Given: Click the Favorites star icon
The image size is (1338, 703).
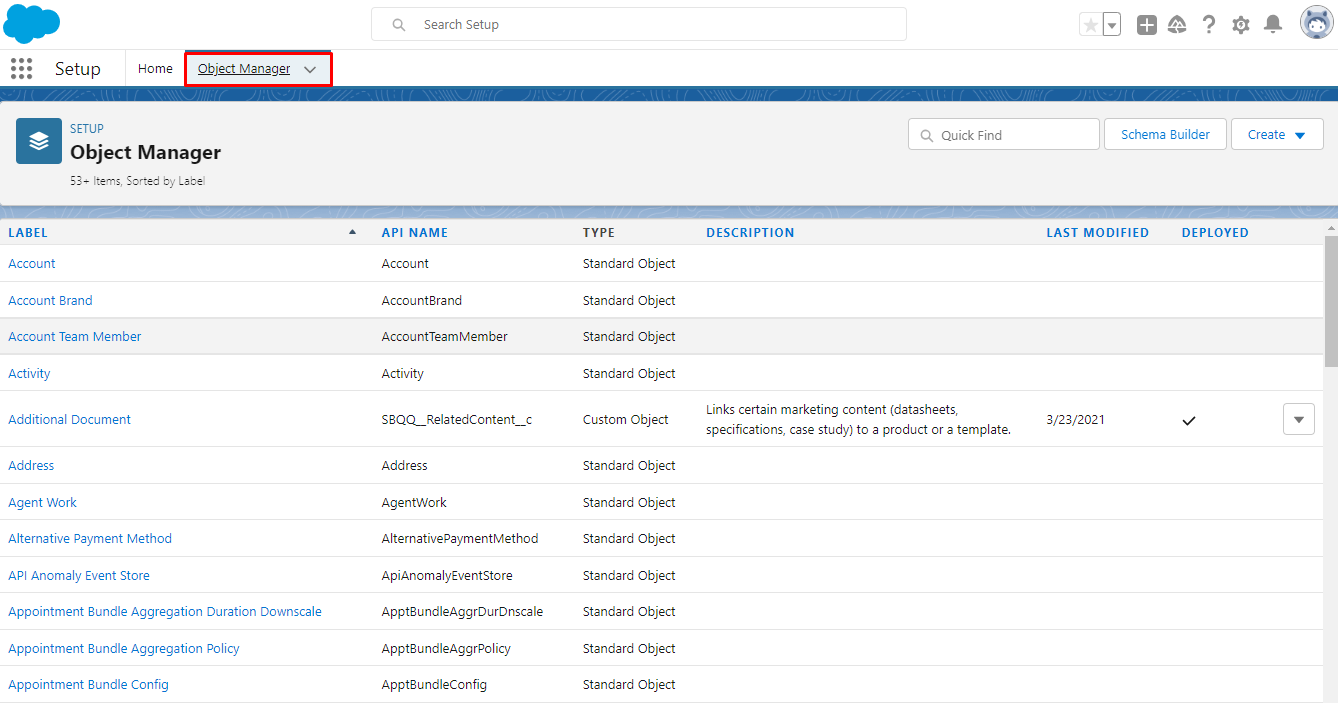Looking at the screenshot, I should coord(1090,25).
